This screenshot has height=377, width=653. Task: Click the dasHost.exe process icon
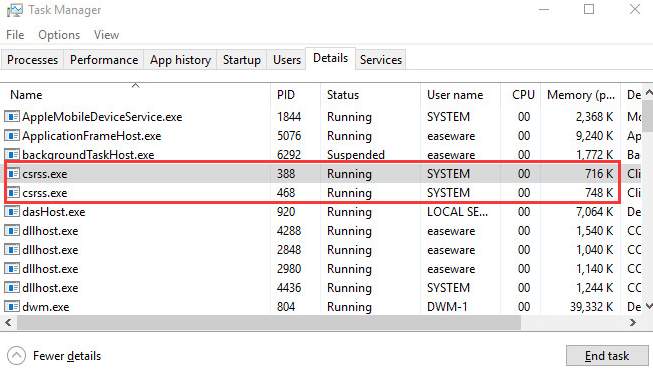pos(12,212)
